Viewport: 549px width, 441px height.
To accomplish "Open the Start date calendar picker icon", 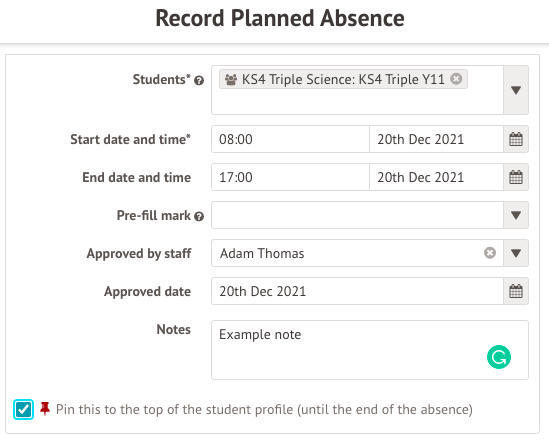I will pyautogui.click(x=516, y=139).
